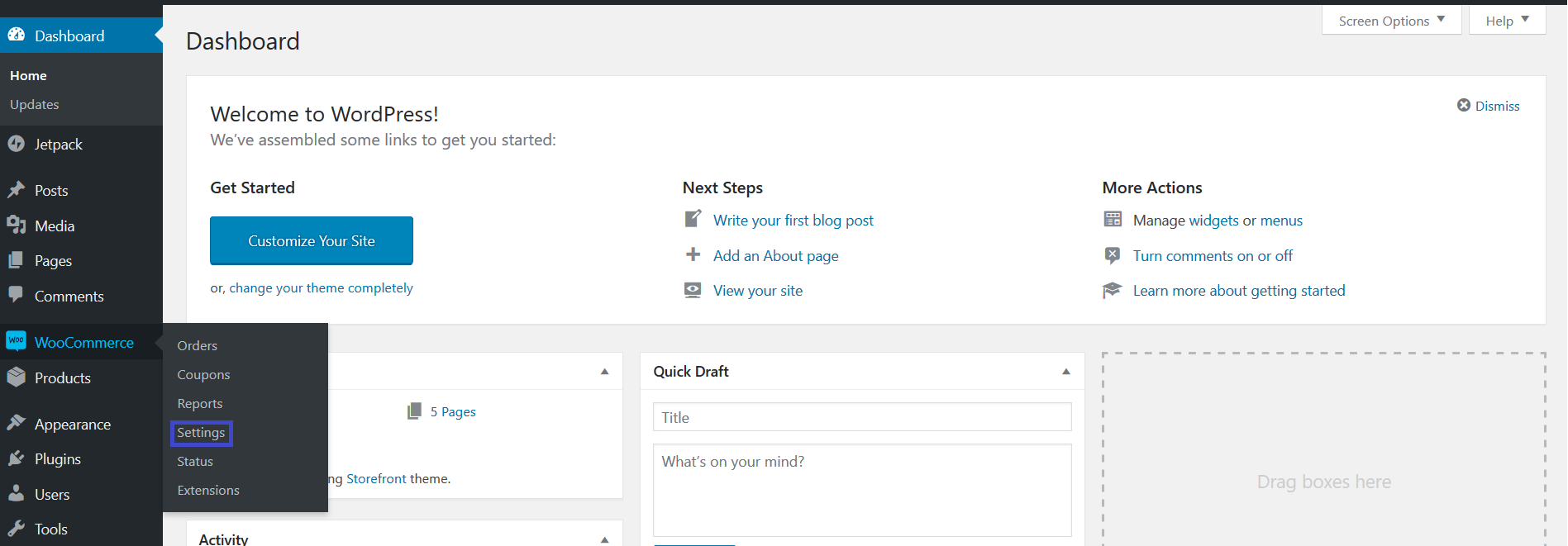
Task: Click the Products box icon
Action: click(x=17, y=377)
